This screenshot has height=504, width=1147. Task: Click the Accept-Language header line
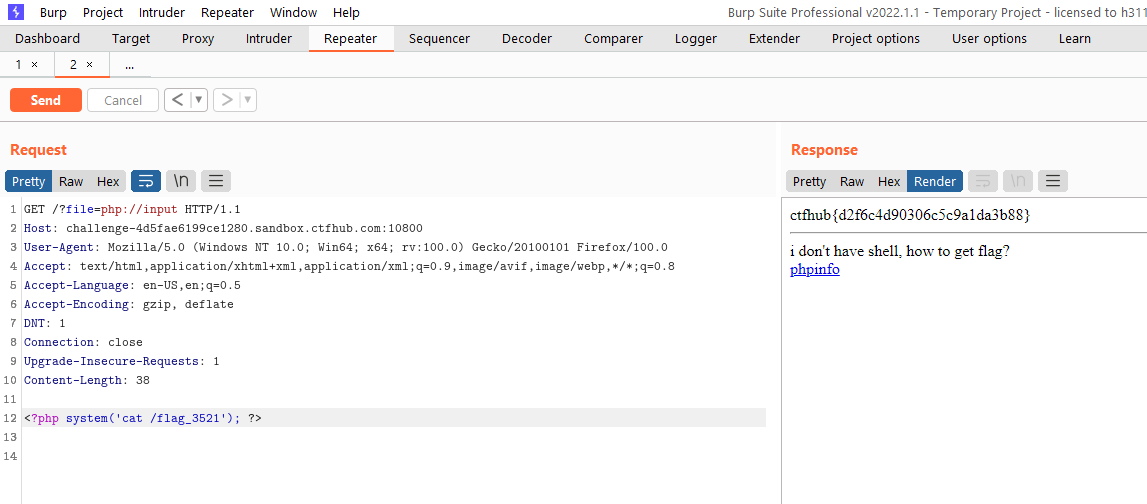[132, 285]
